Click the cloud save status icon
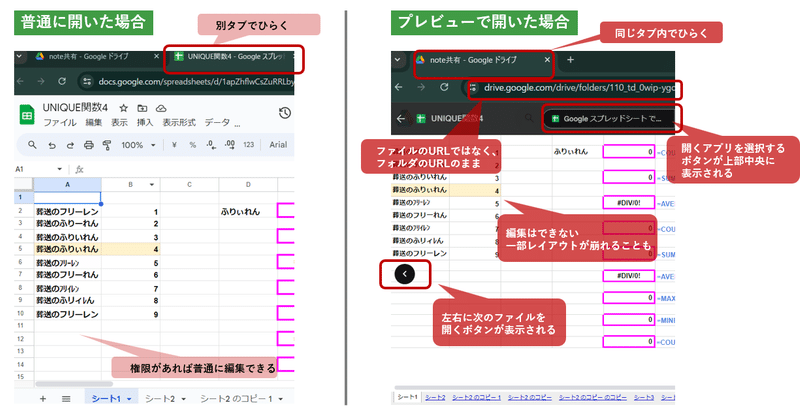 click(161, 108)
